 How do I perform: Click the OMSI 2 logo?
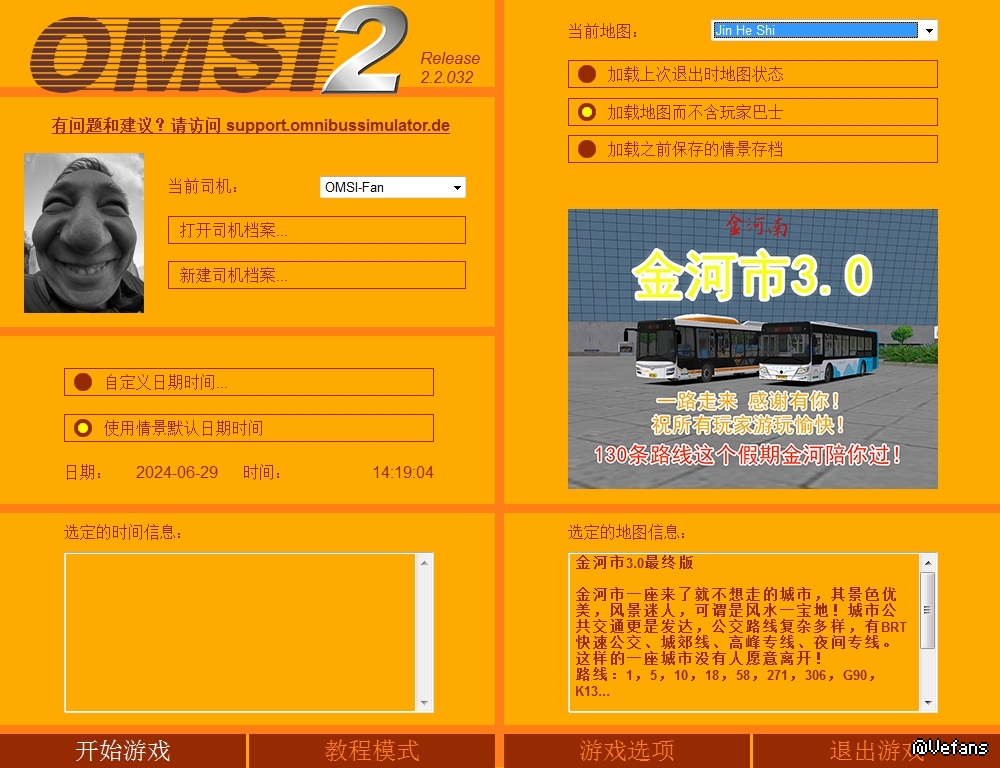[x=219, y=50]
